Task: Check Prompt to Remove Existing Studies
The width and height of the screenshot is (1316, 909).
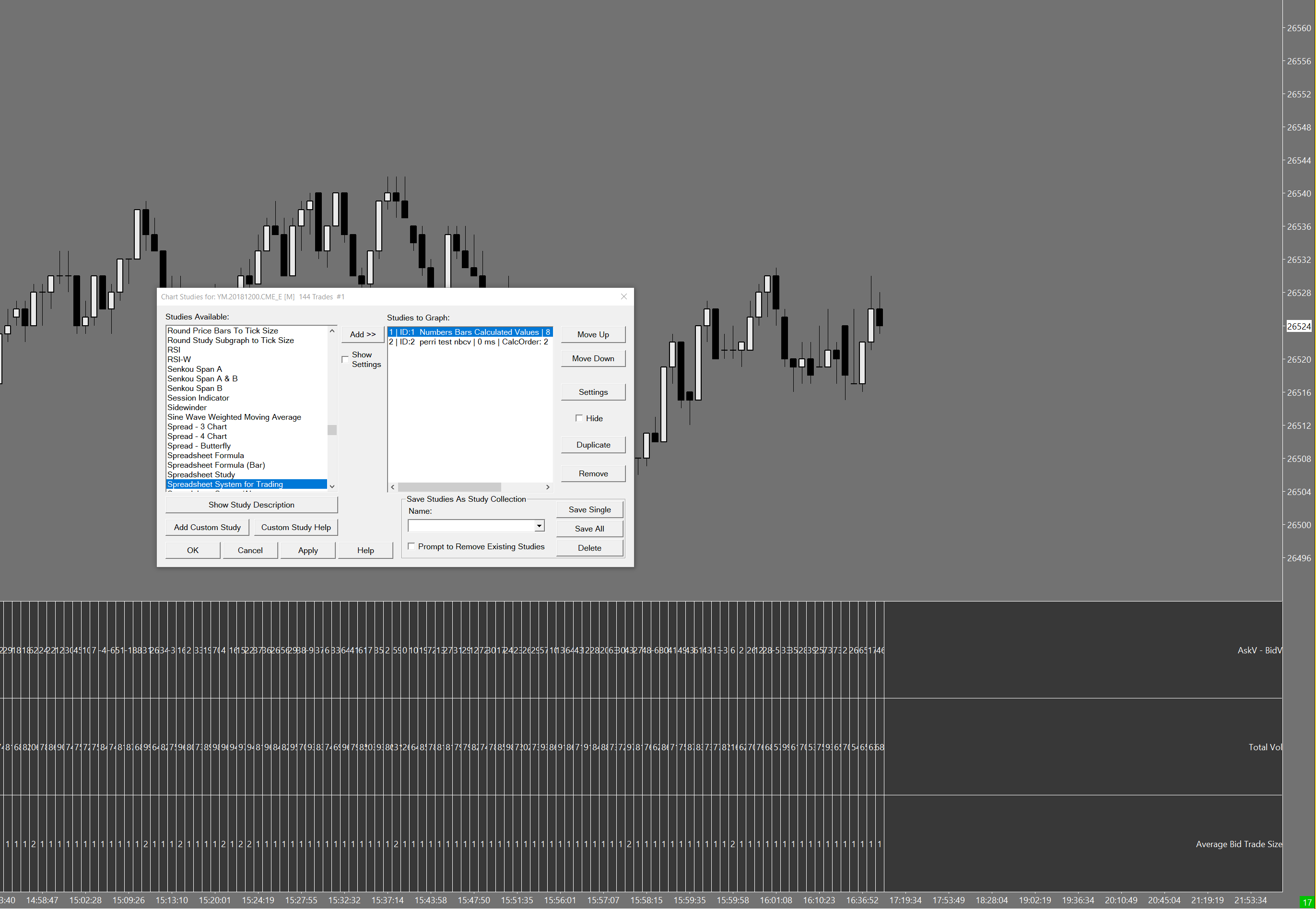Action: click(x=411, y=546)
